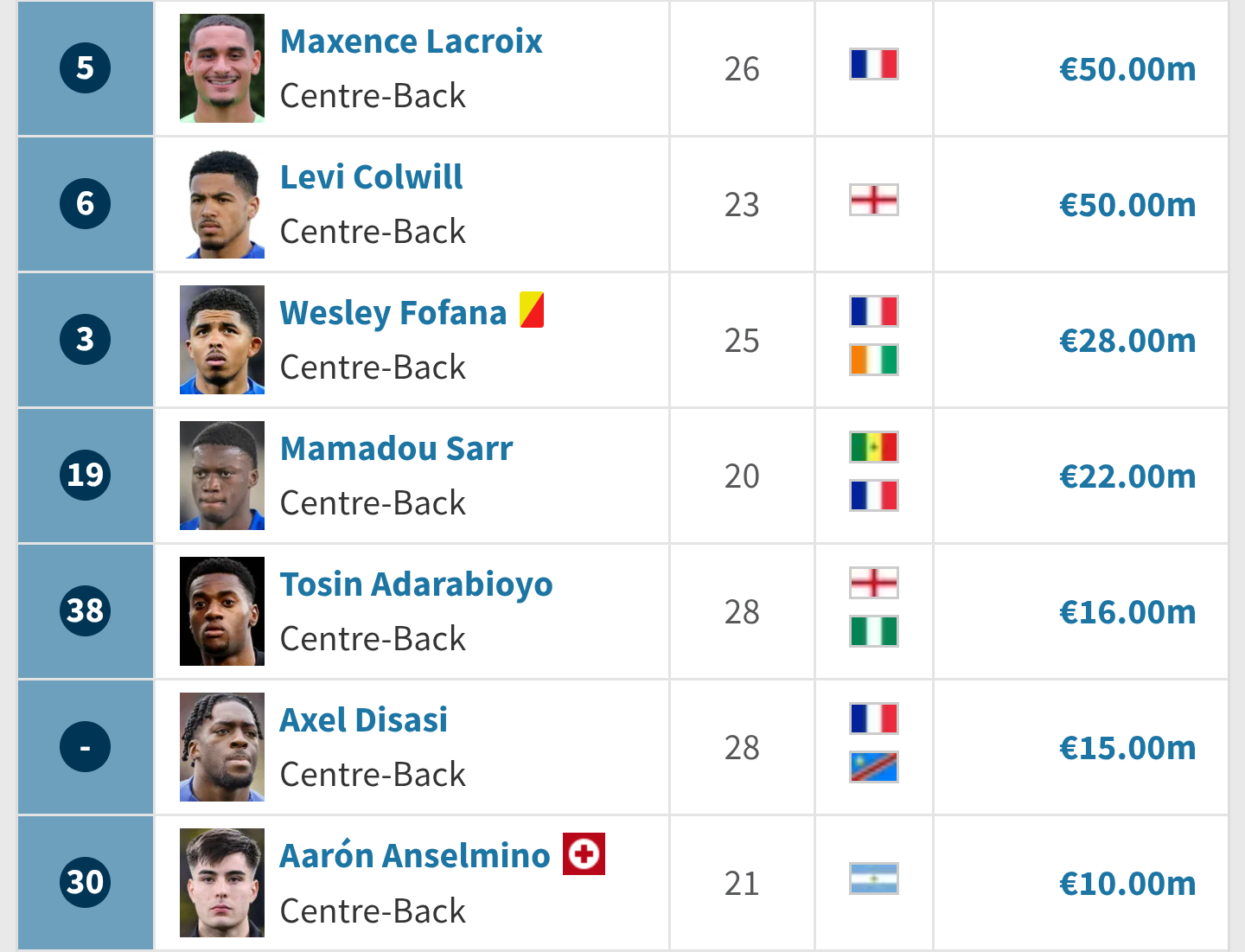Open Maxence Lacroix's player profile link
The width and height of the screenshot is (1245, 952).
point(412,42)
